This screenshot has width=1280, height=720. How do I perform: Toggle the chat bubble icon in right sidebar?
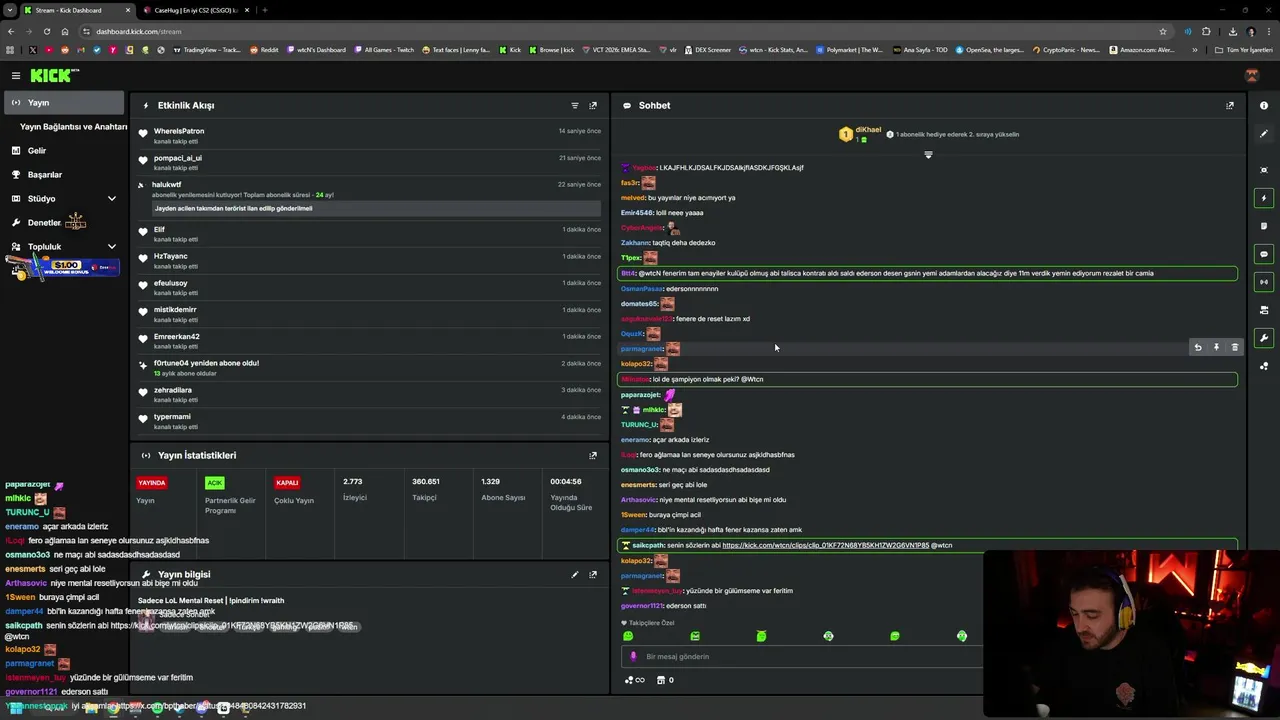(1264, 254)
